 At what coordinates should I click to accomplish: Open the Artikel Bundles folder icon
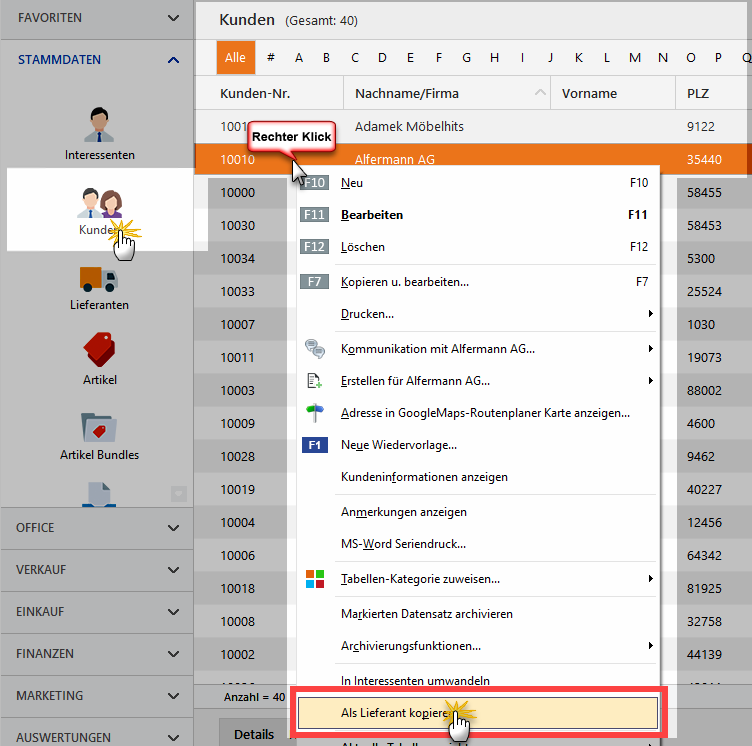99,427
